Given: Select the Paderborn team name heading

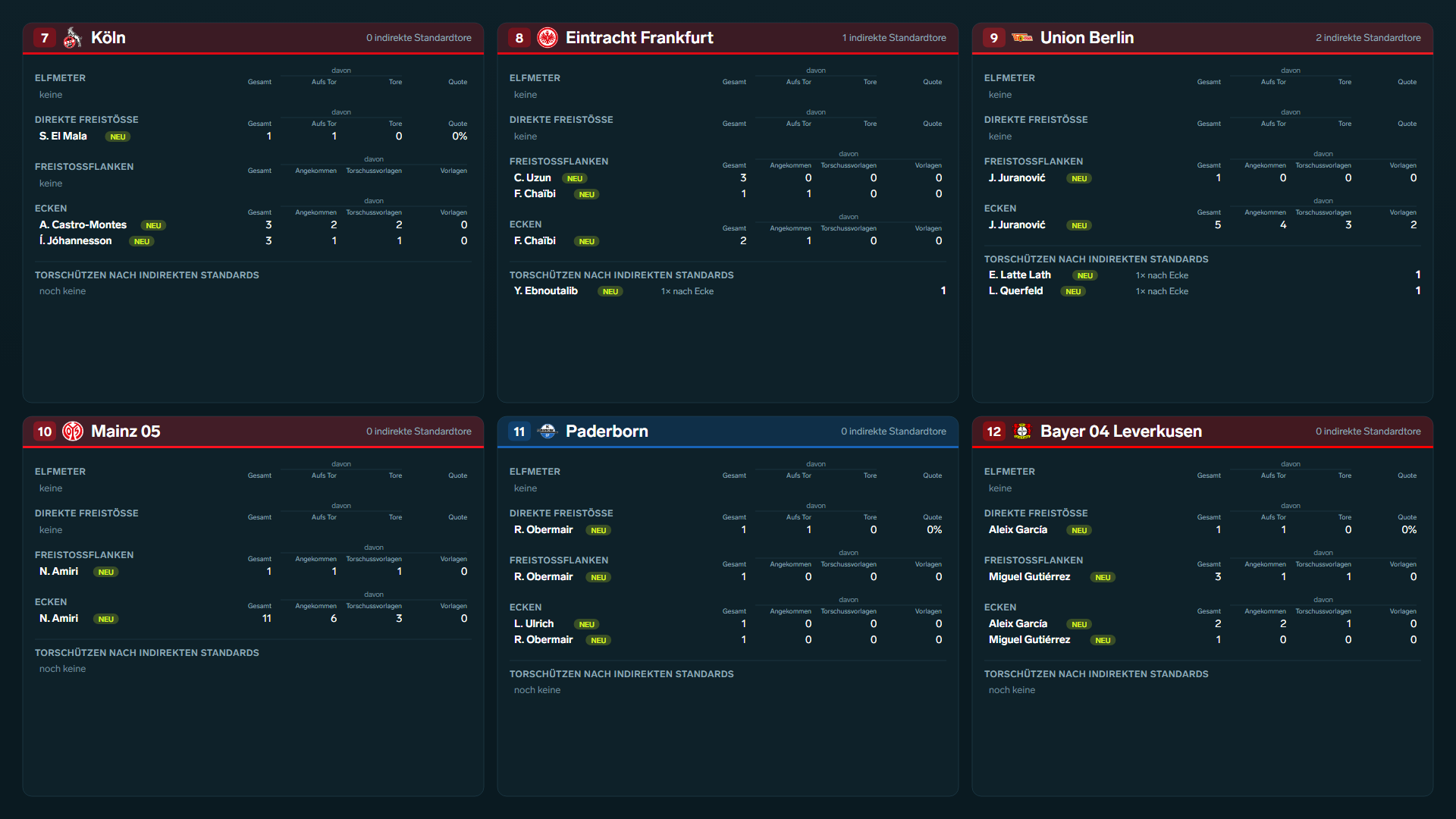Looking at the screenshot, I should tap(607, 431).
